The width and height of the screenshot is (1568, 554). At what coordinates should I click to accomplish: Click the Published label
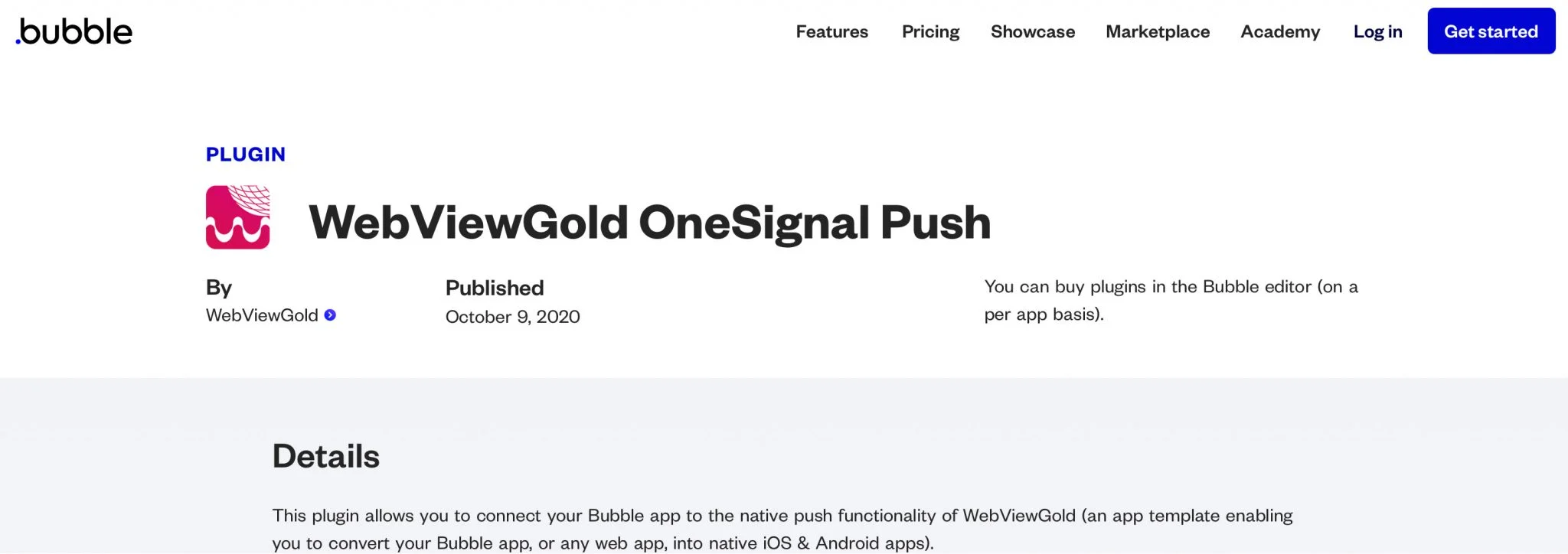tap(493, 288)
